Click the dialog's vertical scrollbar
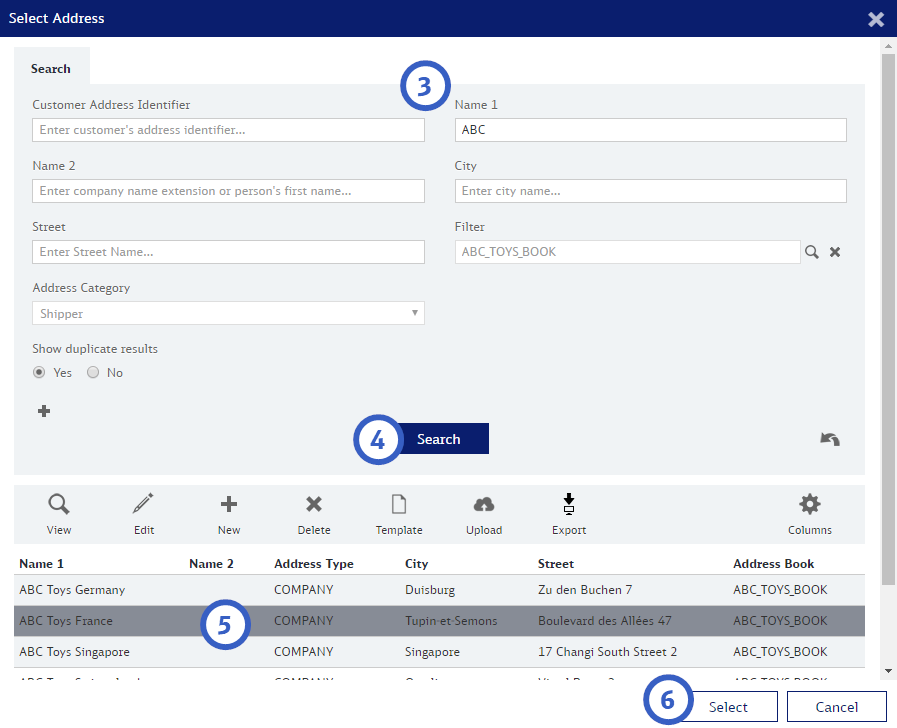 (x=888, y=319)
